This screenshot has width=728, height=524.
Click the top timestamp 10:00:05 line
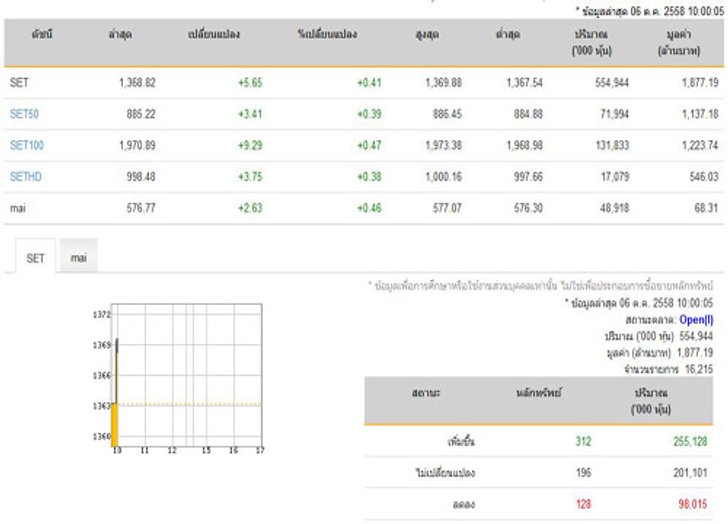[650, 11]
